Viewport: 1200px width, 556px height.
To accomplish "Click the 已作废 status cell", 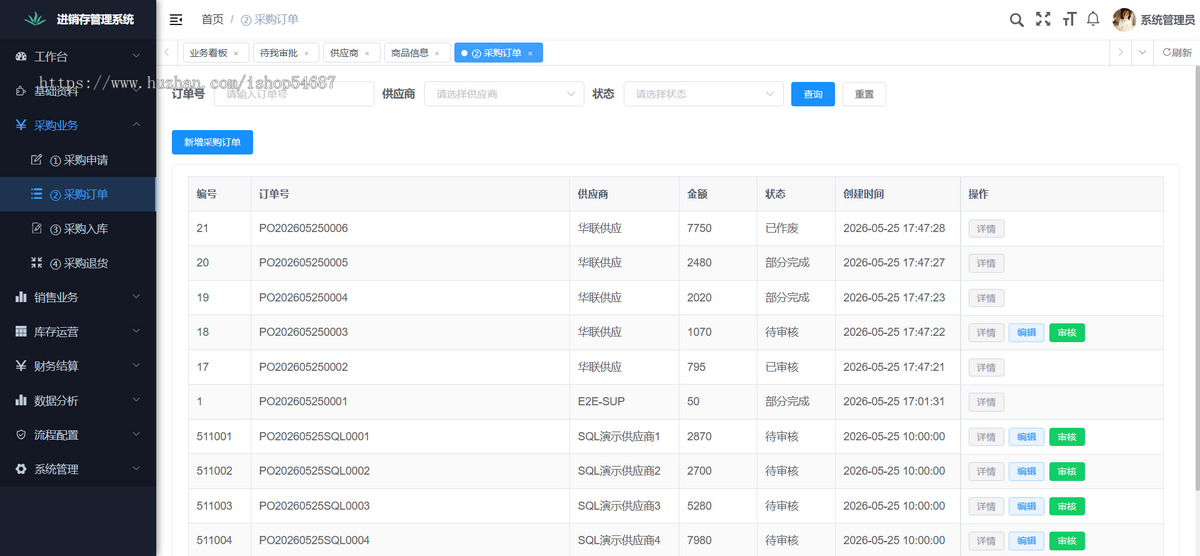I will point(796,229).
